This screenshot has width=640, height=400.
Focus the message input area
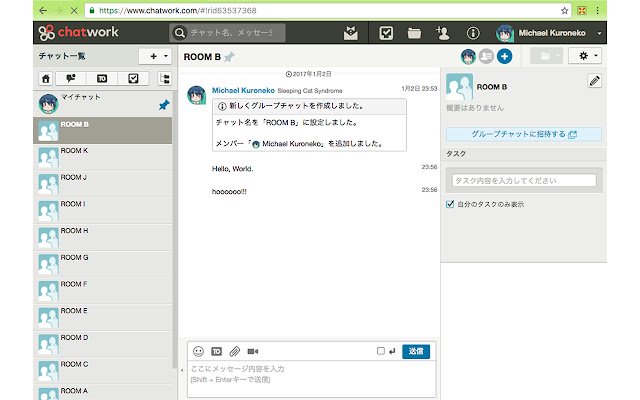311,378
